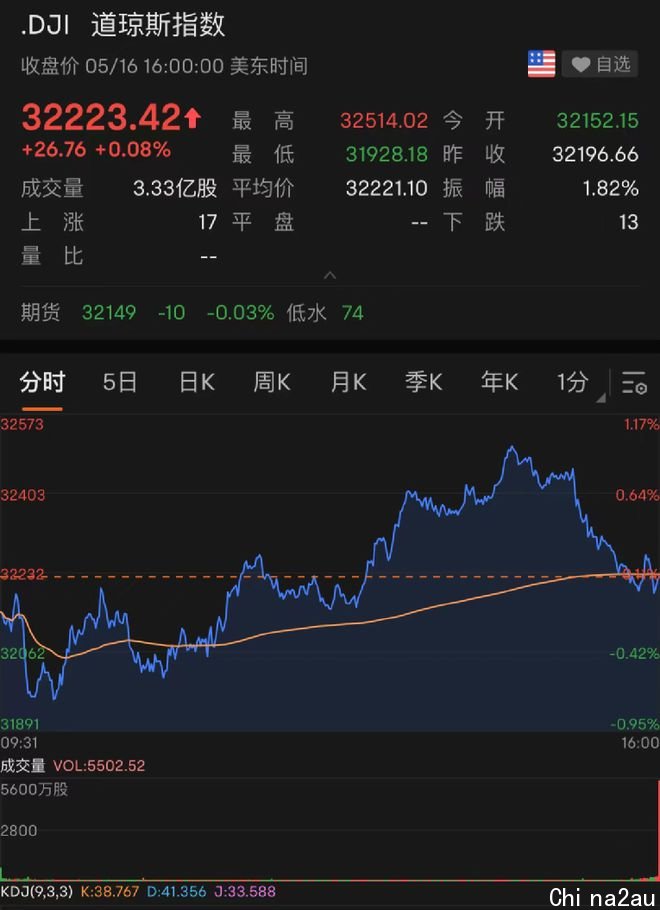Viewport: 660px width, 910px height.
Task: Tap the 今开 value 32152.15
Action: [x=597, y=121]
